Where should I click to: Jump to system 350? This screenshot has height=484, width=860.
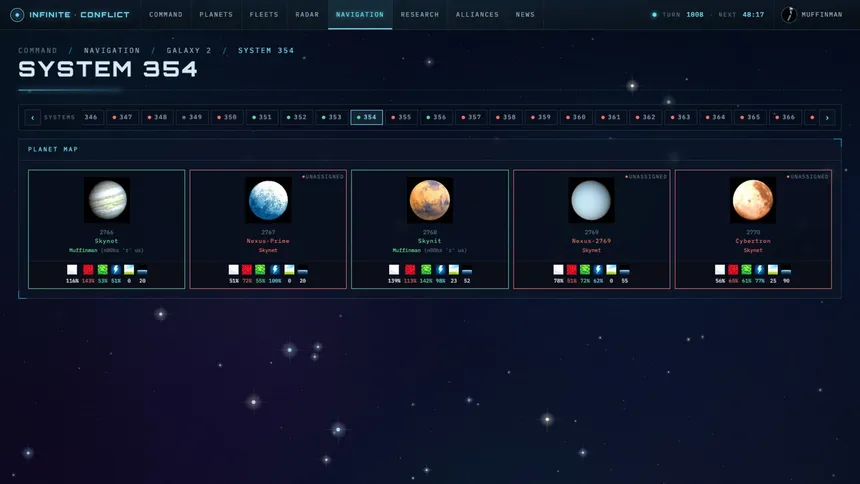[227, 117]
